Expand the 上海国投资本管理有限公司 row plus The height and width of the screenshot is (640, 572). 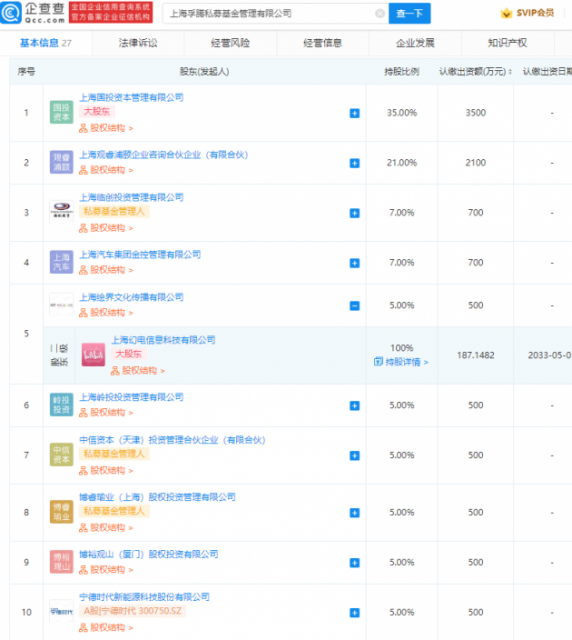pyautogui.click(x=354, y=113)
